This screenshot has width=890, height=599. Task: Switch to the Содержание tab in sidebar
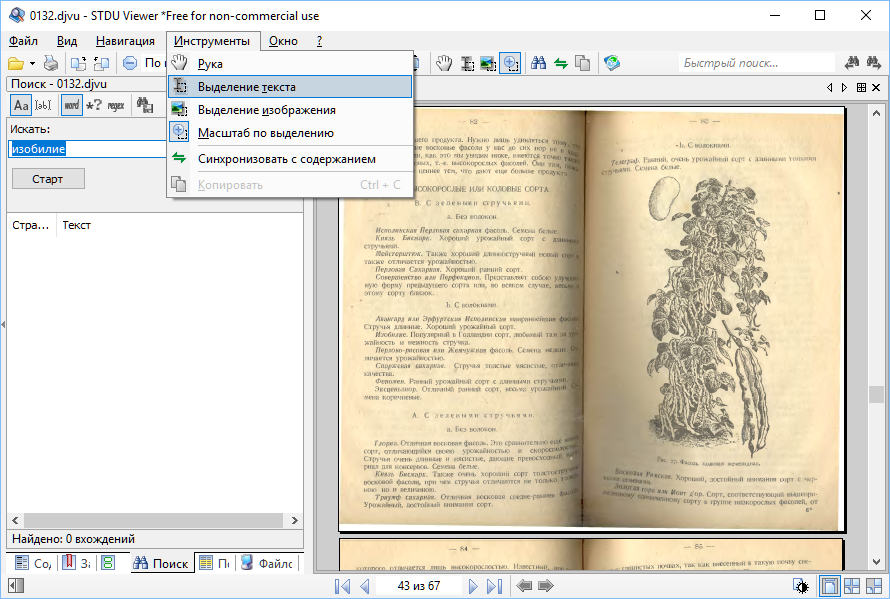point(32,563)
